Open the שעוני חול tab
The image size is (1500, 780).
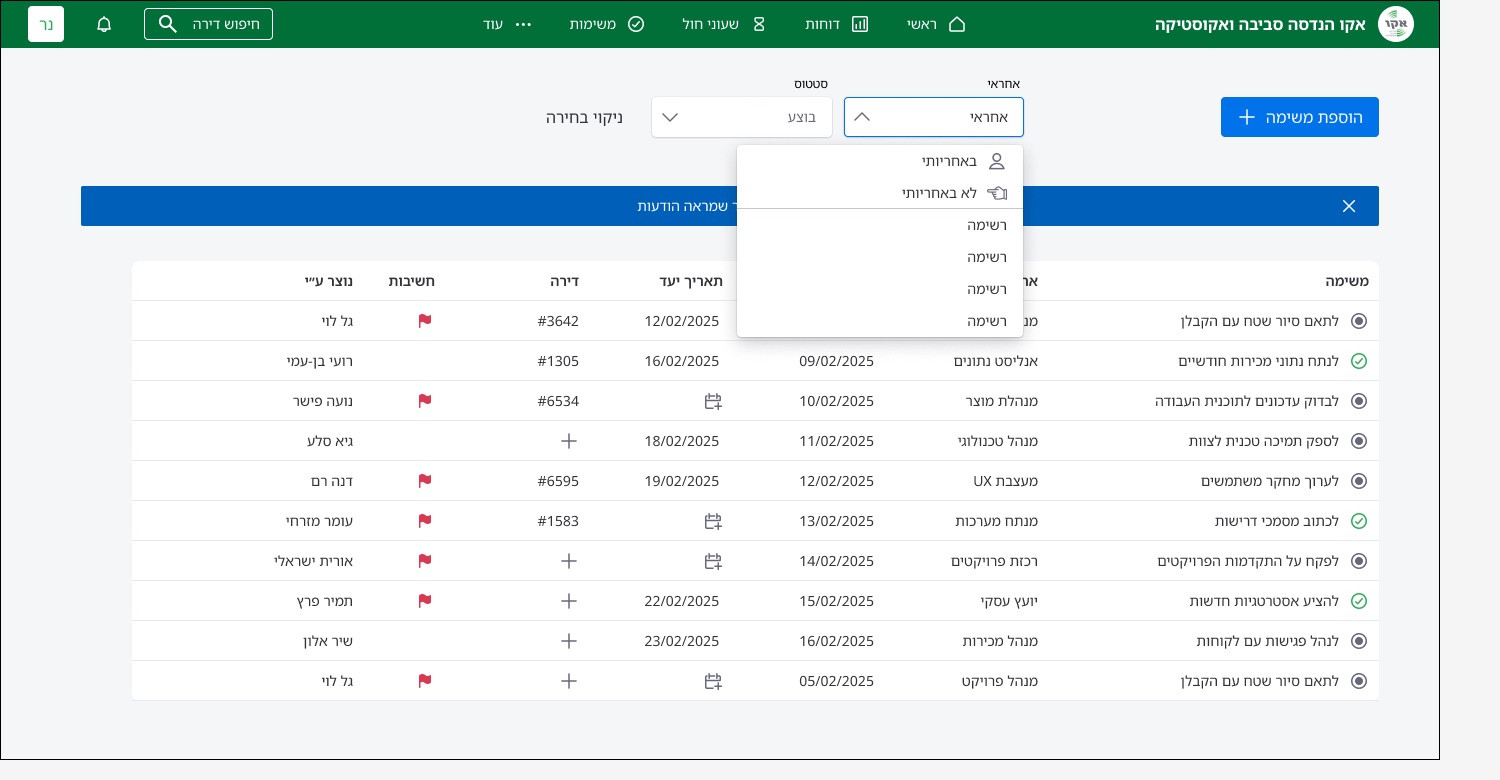click(725, 24)
